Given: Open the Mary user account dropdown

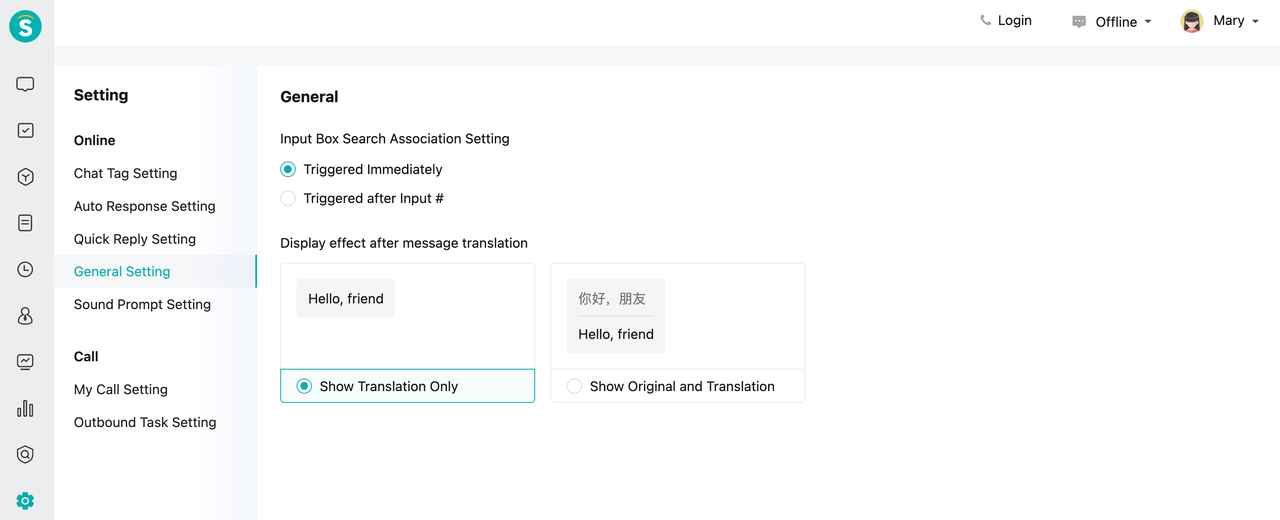Looking at the screenshot, I should tap(1219, 21).
